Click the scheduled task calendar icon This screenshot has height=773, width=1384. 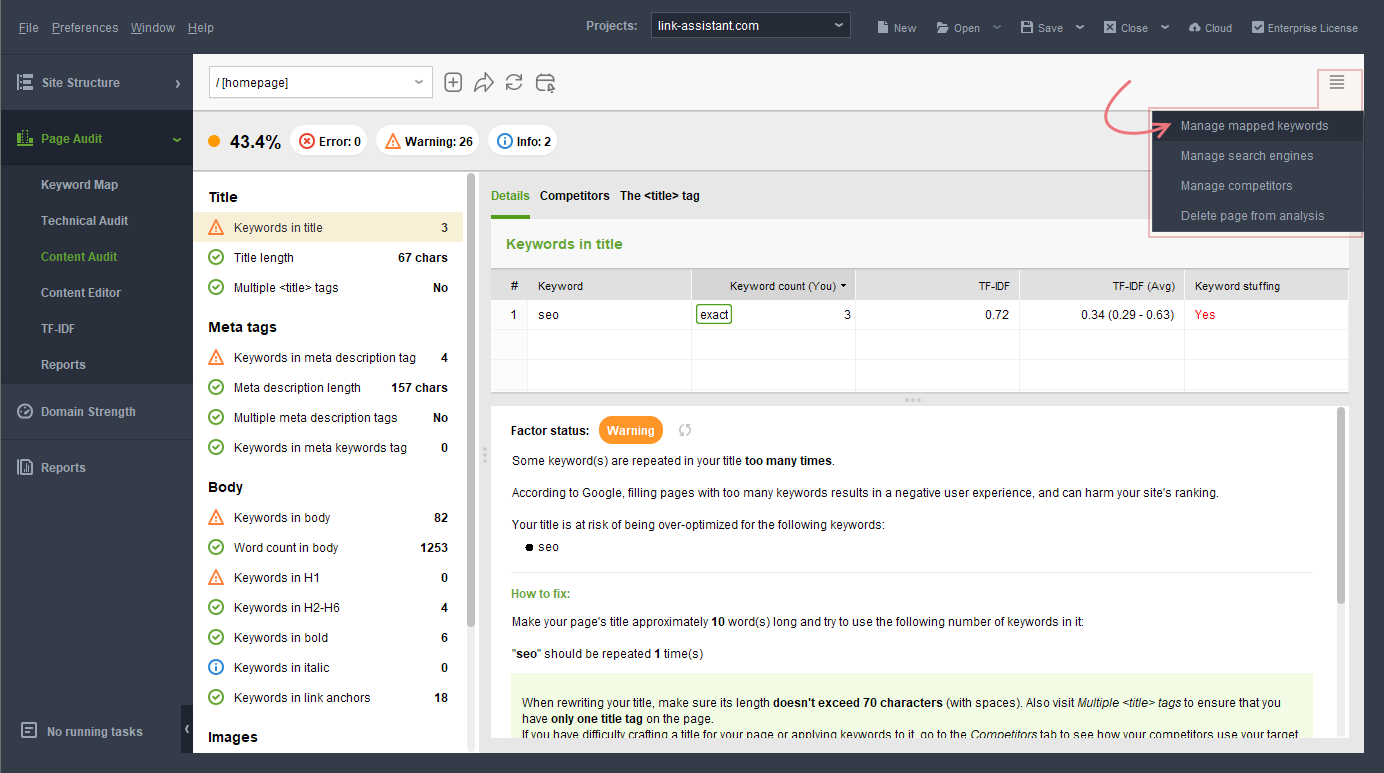click(545, 82)
